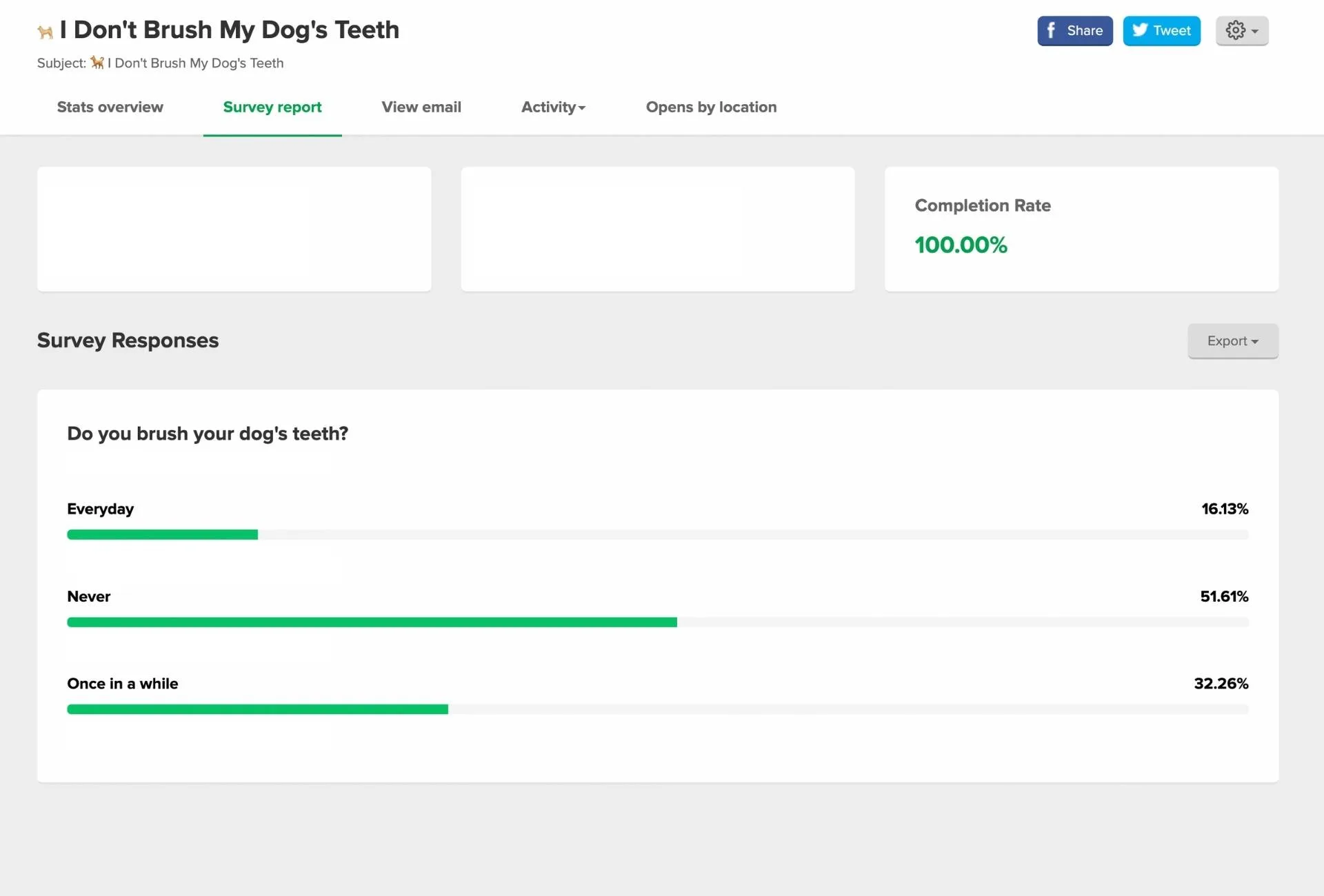Click the dog emoji icon in subject

[97, 63]
